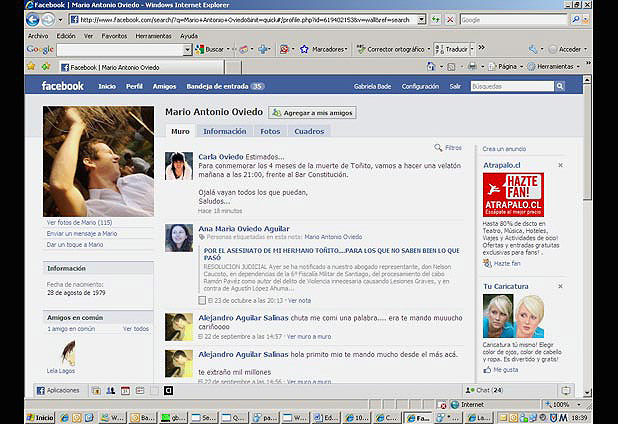Open the Página dropdown menu

[x=506, y=67]
